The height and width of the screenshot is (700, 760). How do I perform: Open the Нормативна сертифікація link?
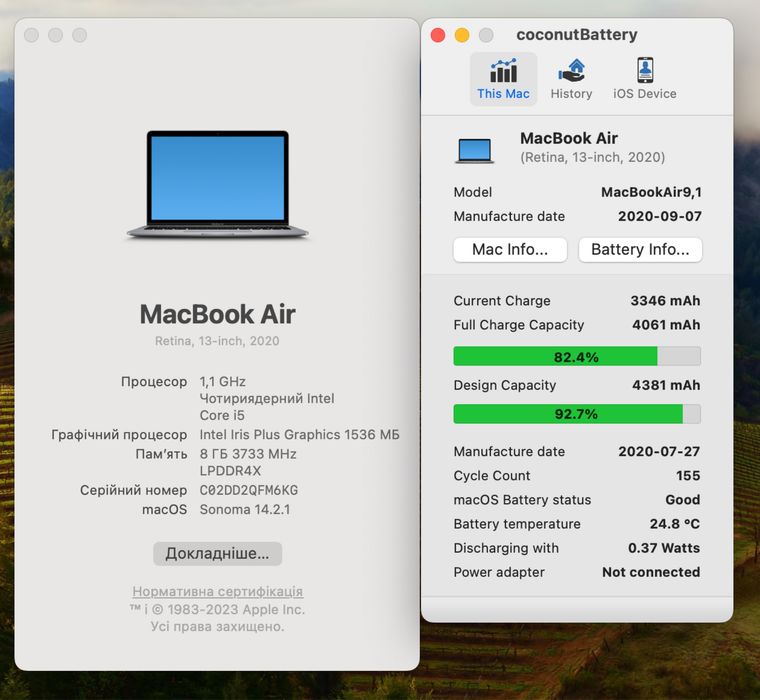tap(218, 591)
